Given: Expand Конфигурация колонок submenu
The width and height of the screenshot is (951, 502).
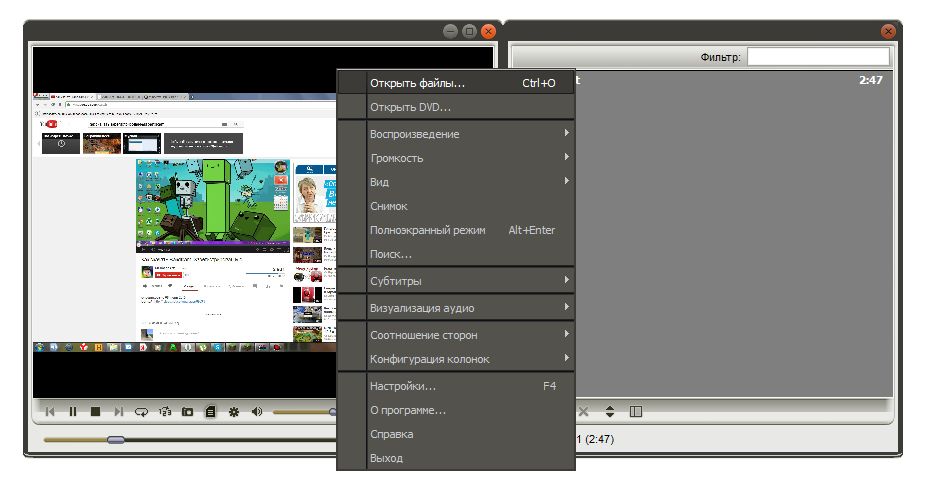Looking at the screenshot, I should coord(455,359).
